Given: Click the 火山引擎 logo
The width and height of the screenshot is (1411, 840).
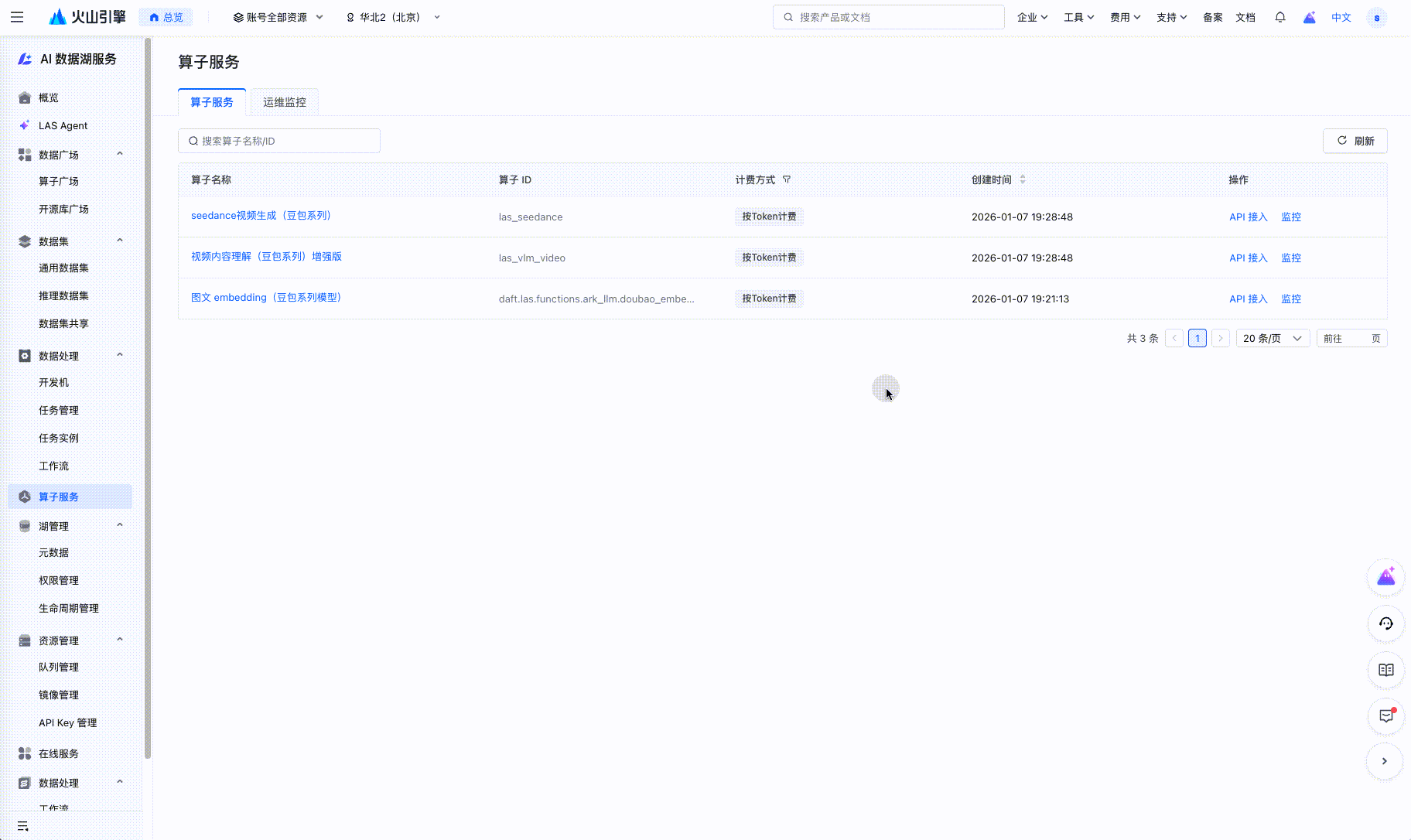Looking at the screenshot, I should [87, 17].
